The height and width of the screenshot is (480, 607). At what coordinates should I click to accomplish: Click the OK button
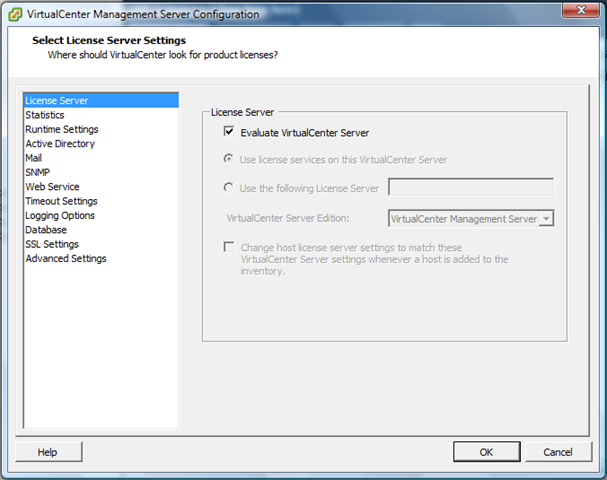(x=486, y=452)
